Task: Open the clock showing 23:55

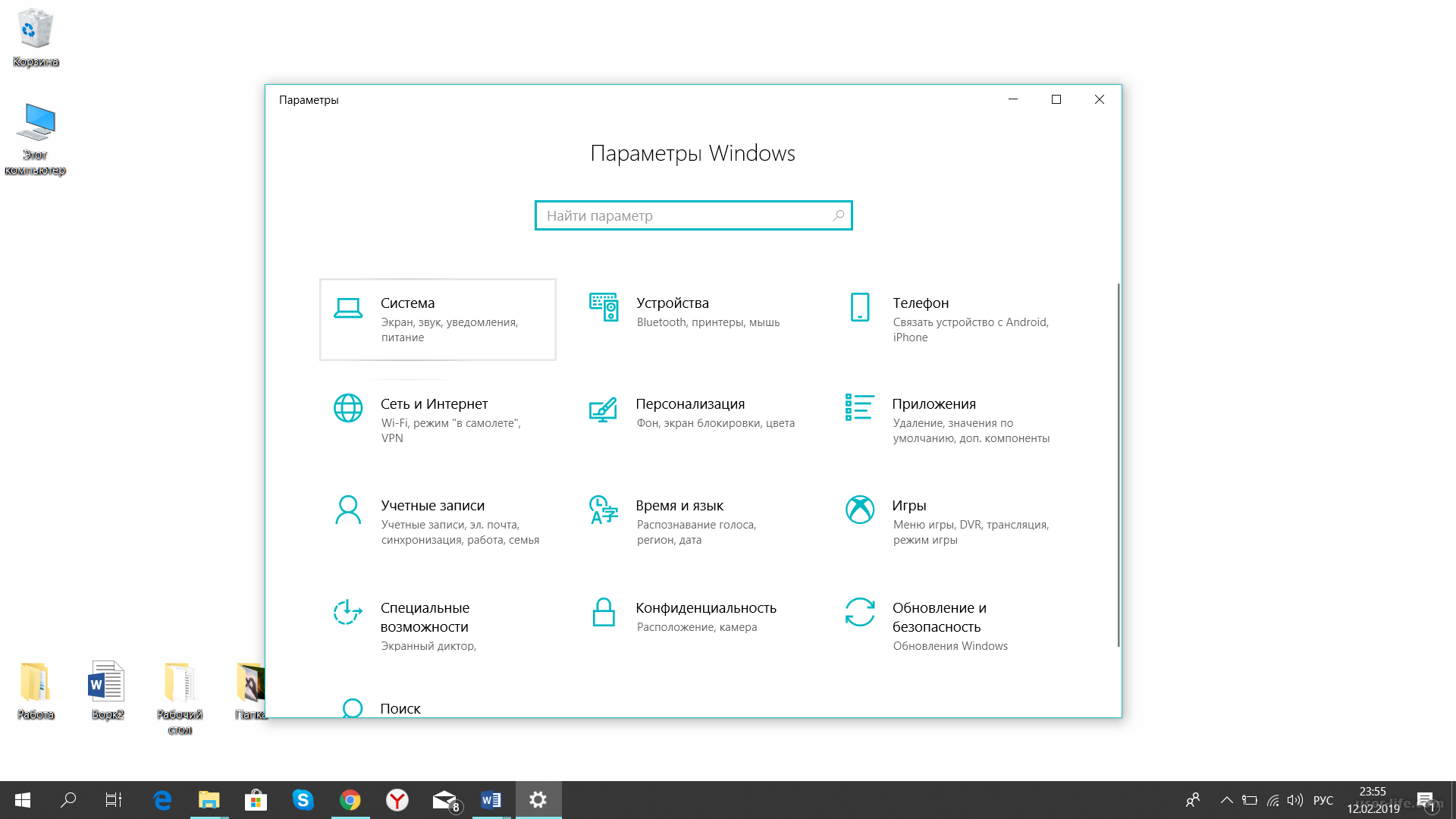Action: pos(1373,800)
